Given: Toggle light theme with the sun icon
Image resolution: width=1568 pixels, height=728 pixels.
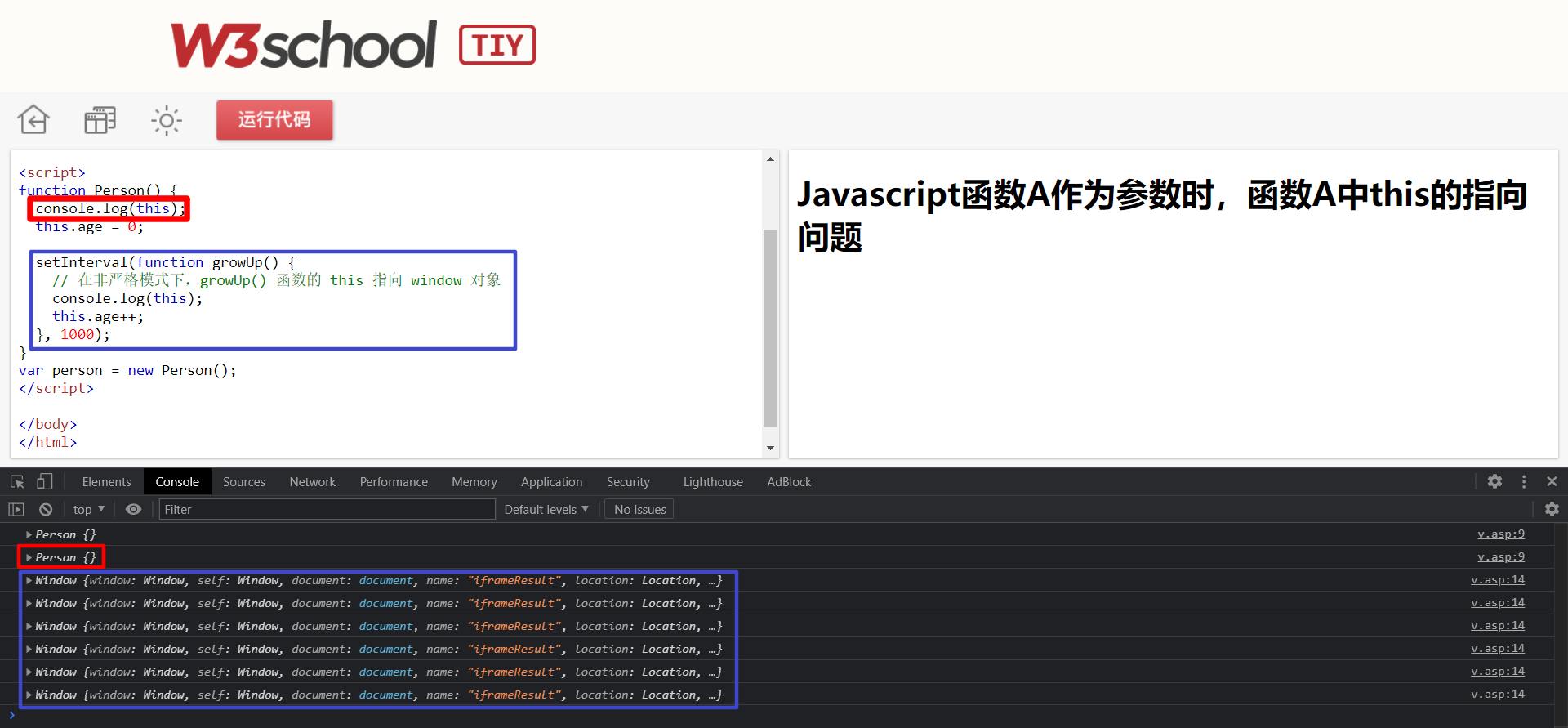Looking at the screenshot, I should tap(167, 120).
